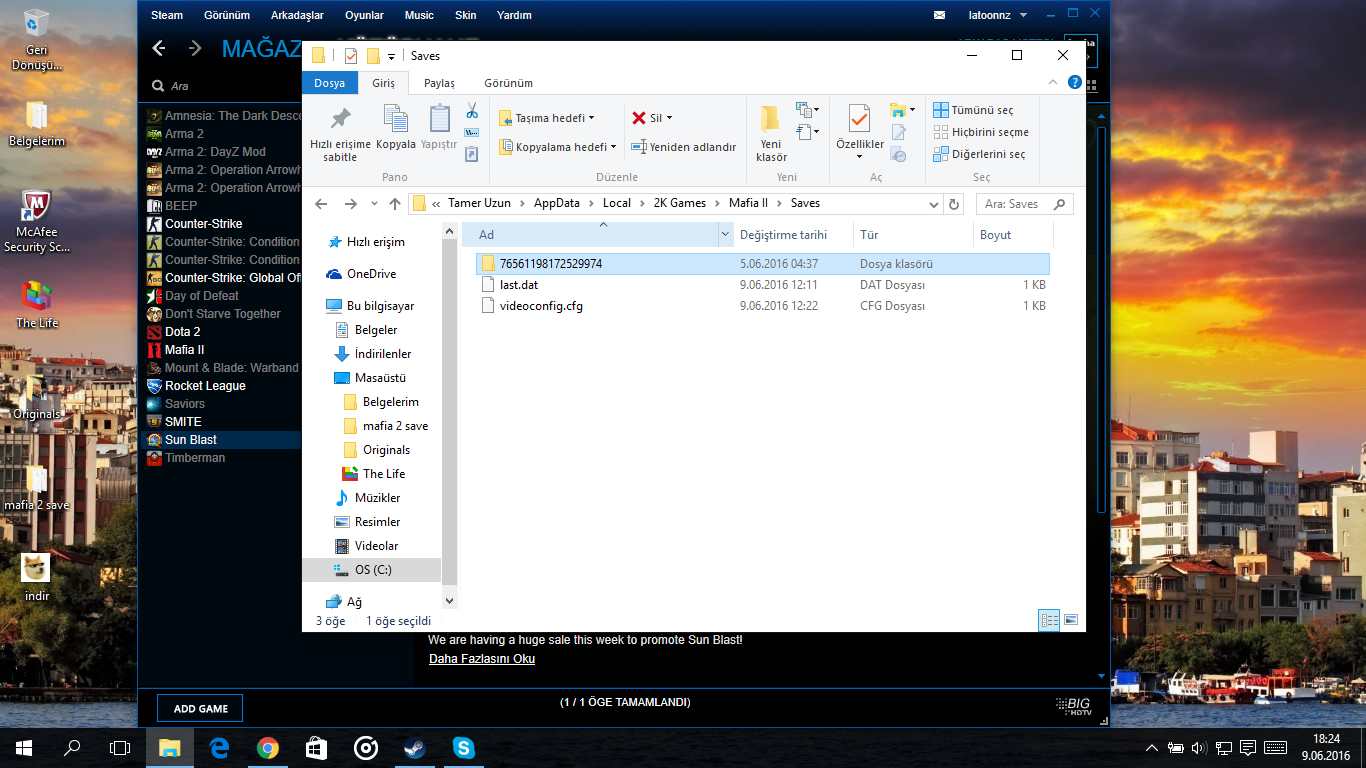Open Skype from the taskbar
Viewport: 1366px width, 768px height.
click(x=463, y=747)
